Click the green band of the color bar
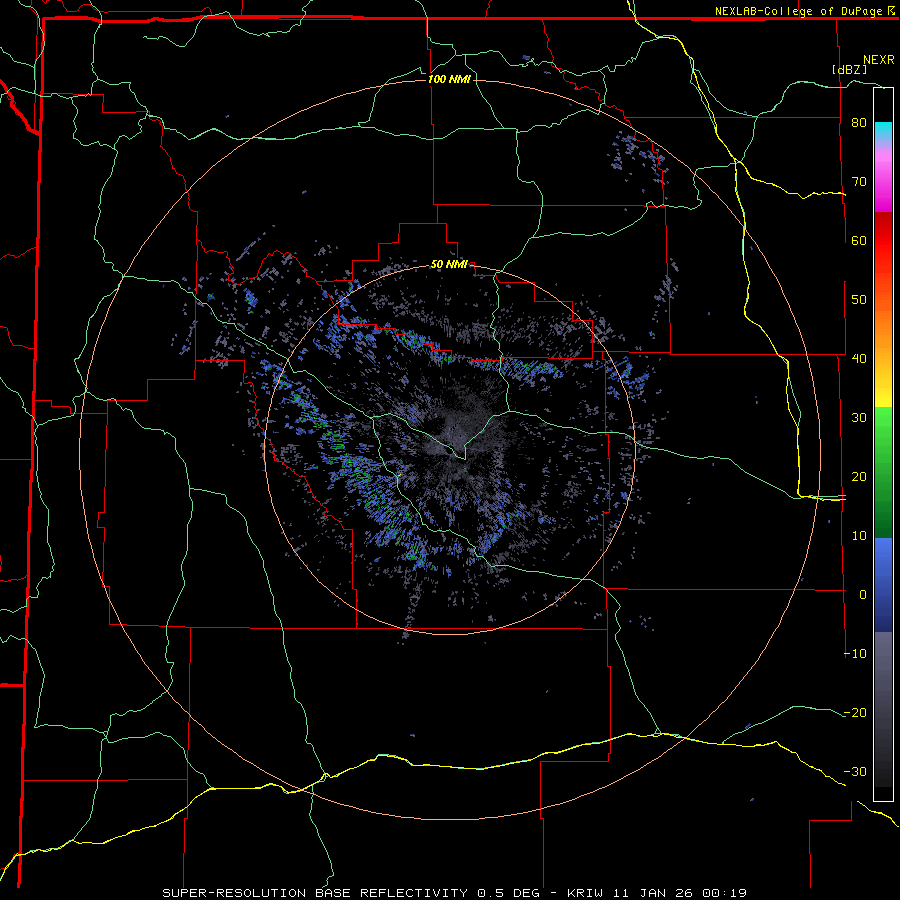 pyautogui.click(x=883, y=472)
